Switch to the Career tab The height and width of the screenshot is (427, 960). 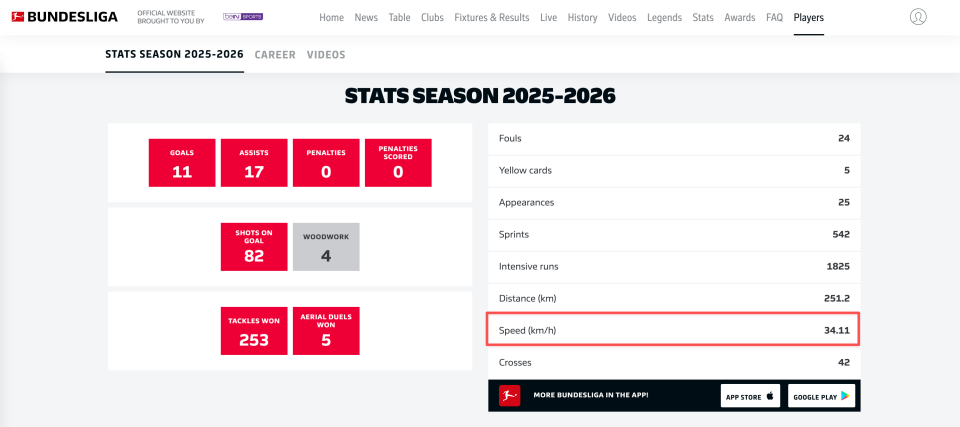click(x=275, y=55)
